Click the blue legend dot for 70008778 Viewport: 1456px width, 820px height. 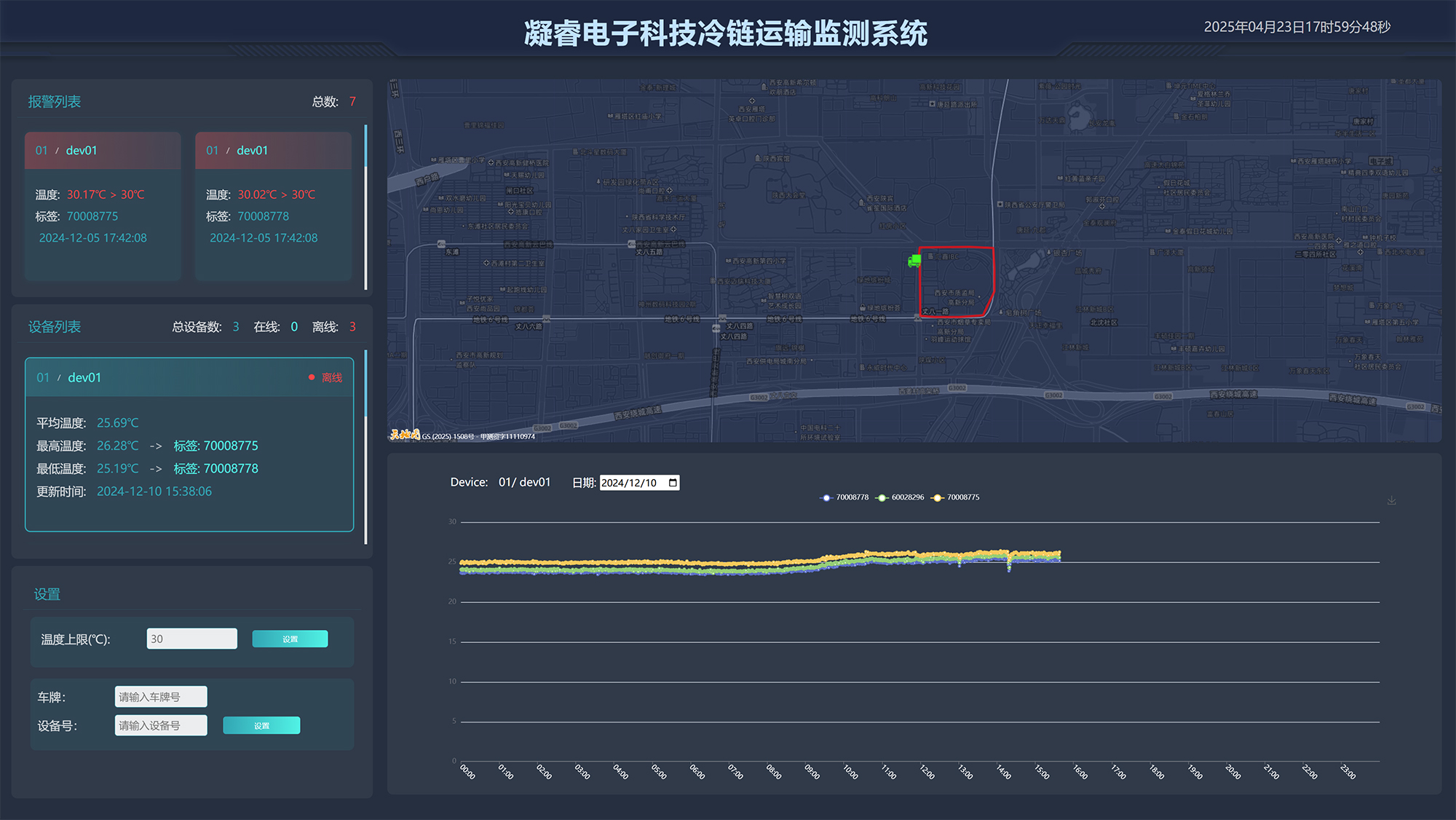pyautogui.click(x=826, y=497)
